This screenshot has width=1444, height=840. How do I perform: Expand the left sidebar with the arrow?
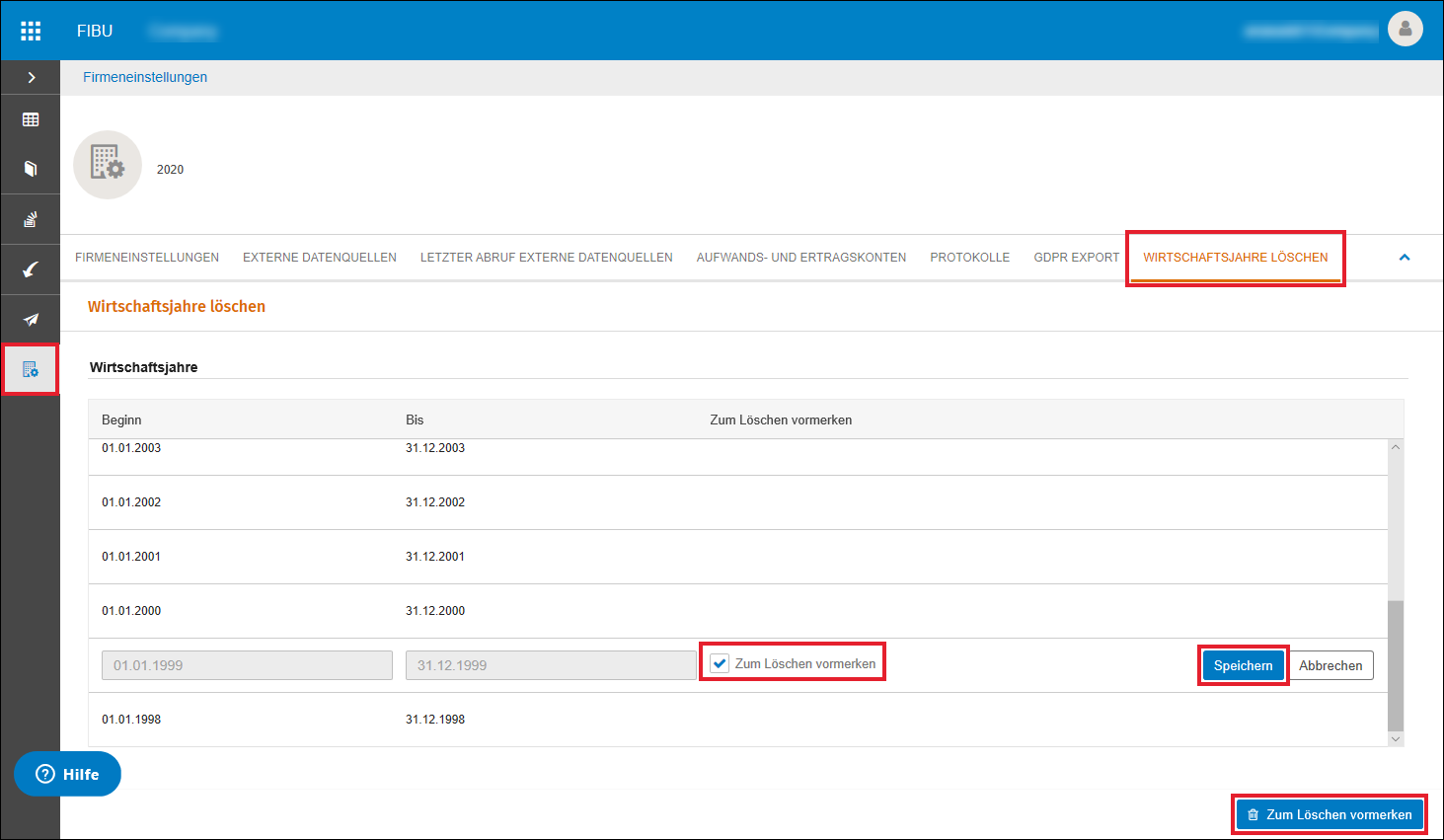pyautogui.click(x=31, y=77)
